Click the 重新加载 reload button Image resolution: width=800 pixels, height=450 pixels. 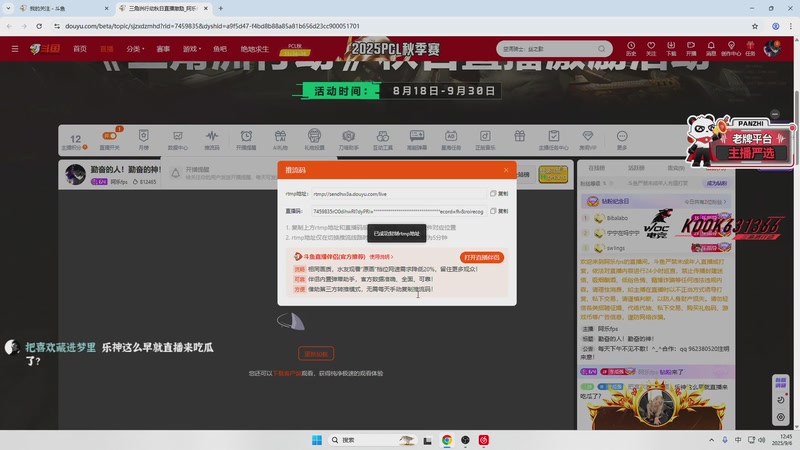[x=316, y=354]
